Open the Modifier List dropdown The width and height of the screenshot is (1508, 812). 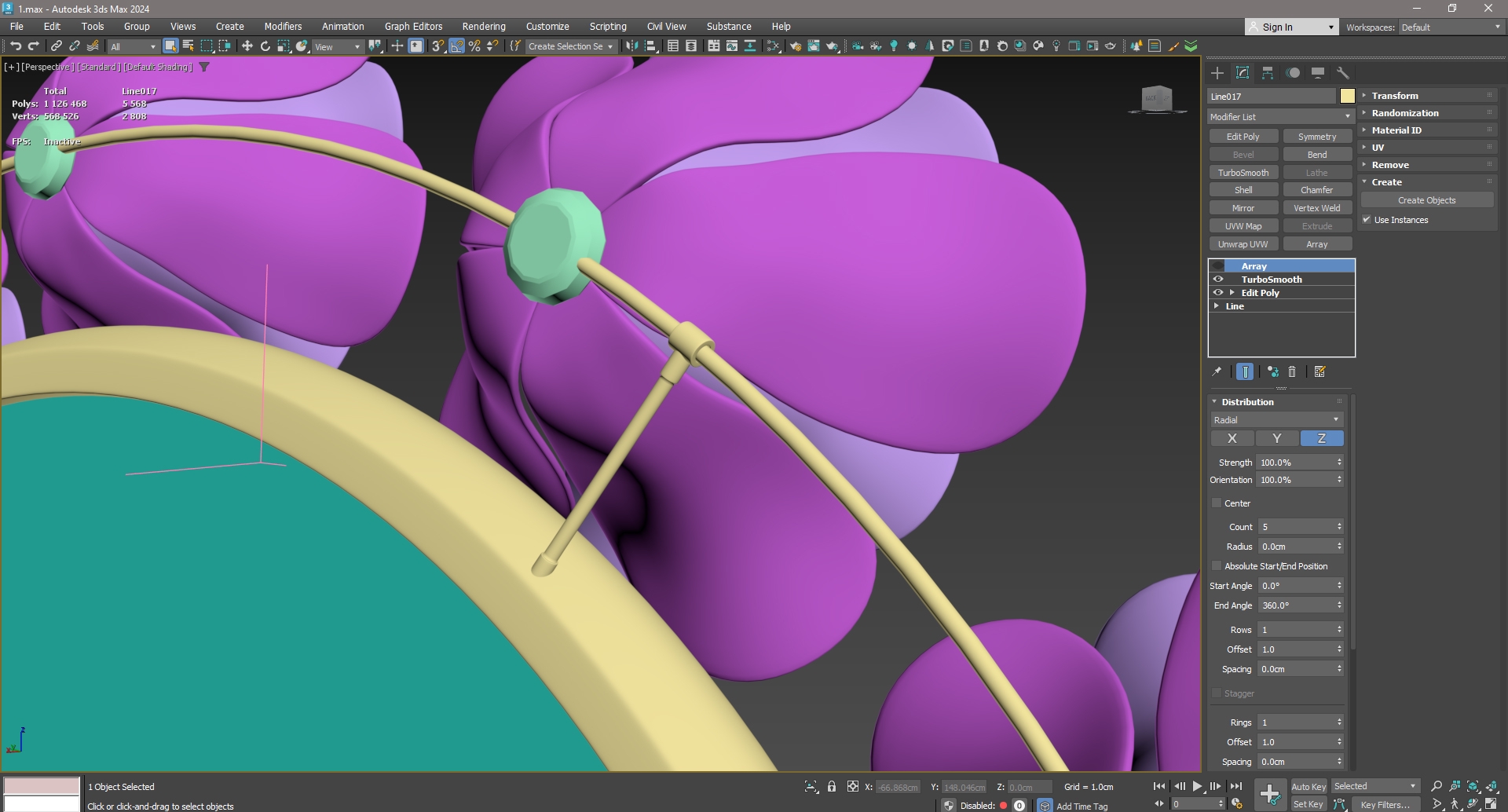(1280, 117)
